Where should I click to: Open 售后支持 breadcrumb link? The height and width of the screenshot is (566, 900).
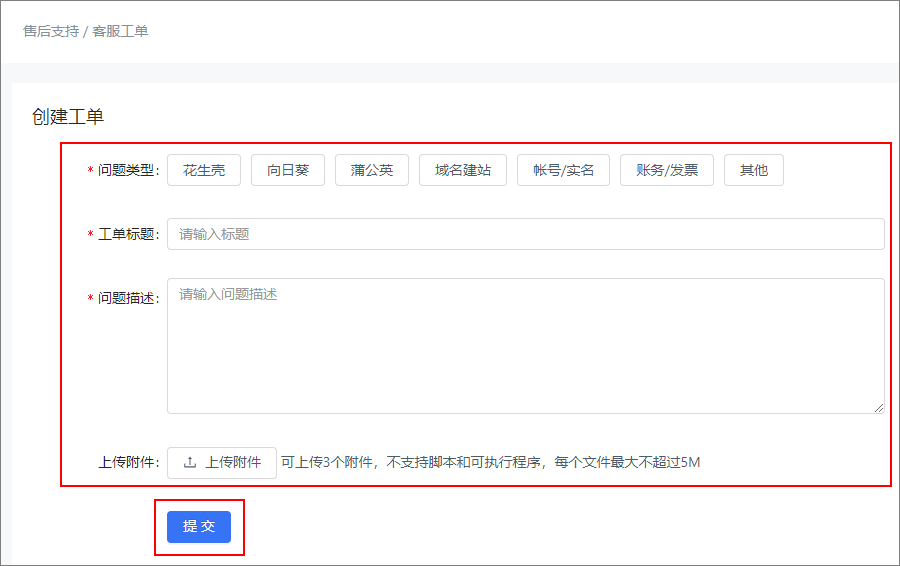point(51,31)
